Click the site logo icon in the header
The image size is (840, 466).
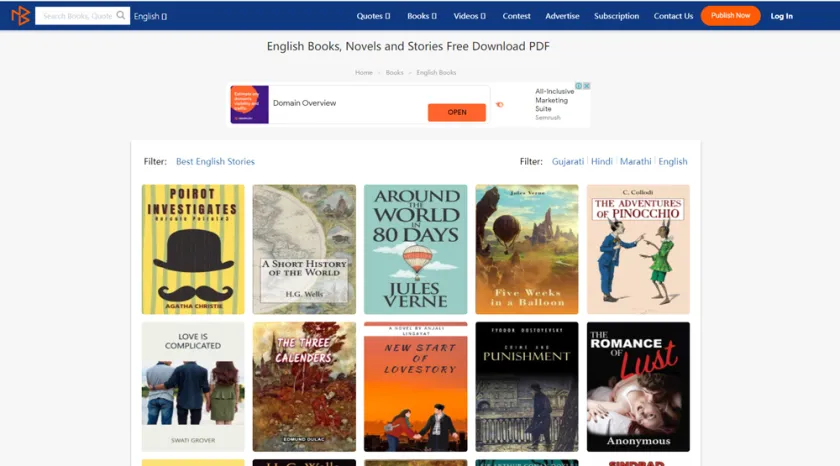[x=20, y=16]
